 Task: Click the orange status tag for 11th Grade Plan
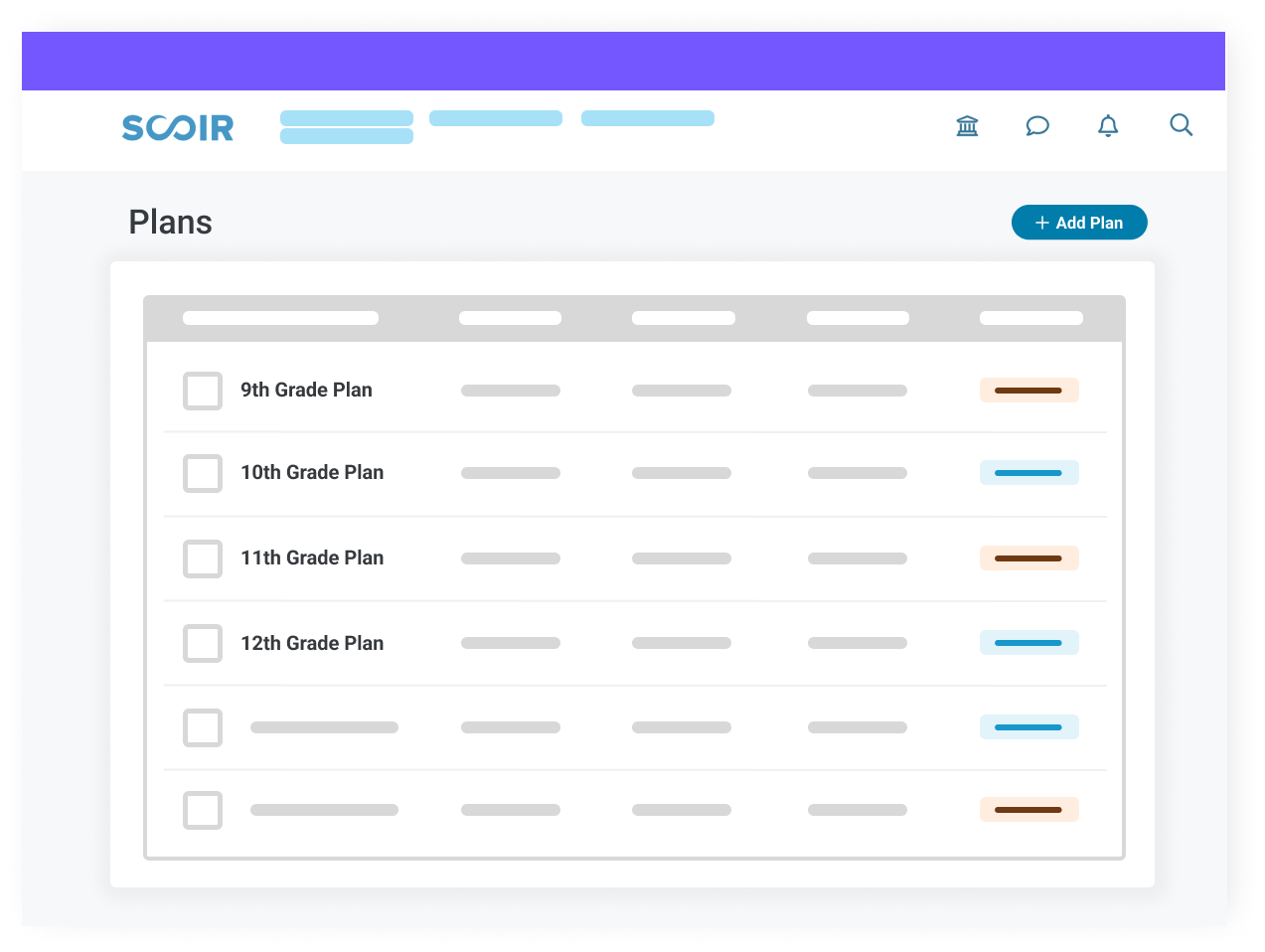[1029, 558]
